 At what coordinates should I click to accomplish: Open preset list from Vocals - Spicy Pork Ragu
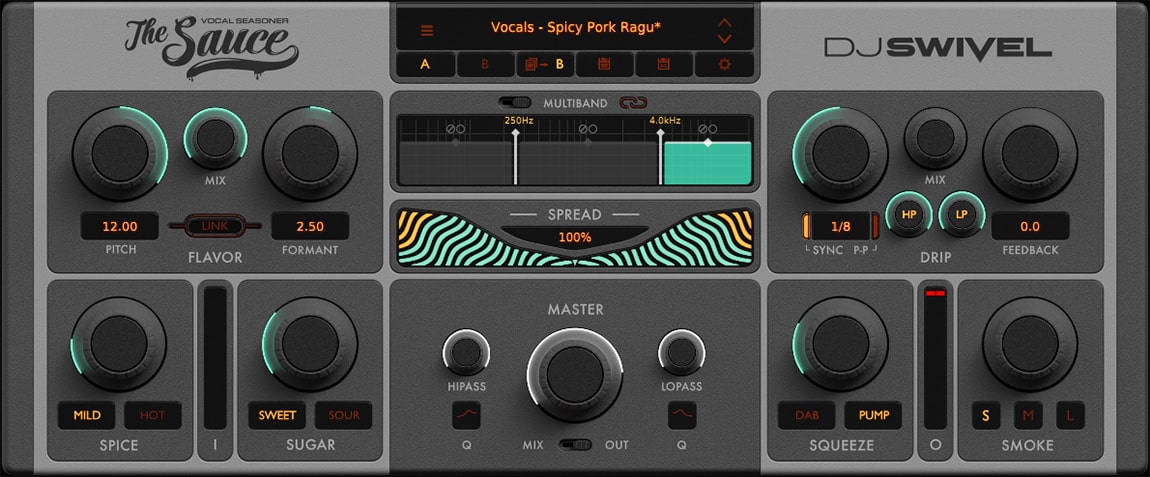click(x=576, y=28)
